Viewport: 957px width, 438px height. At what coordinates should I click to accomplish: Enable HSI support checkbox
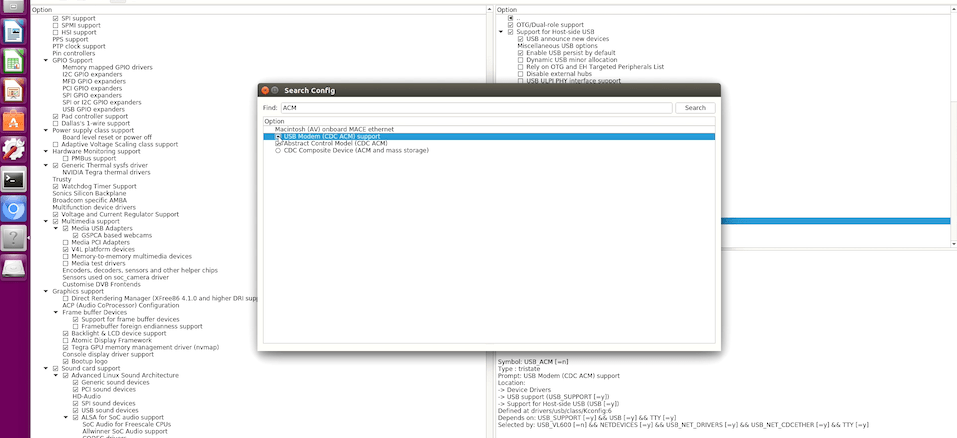56,32
